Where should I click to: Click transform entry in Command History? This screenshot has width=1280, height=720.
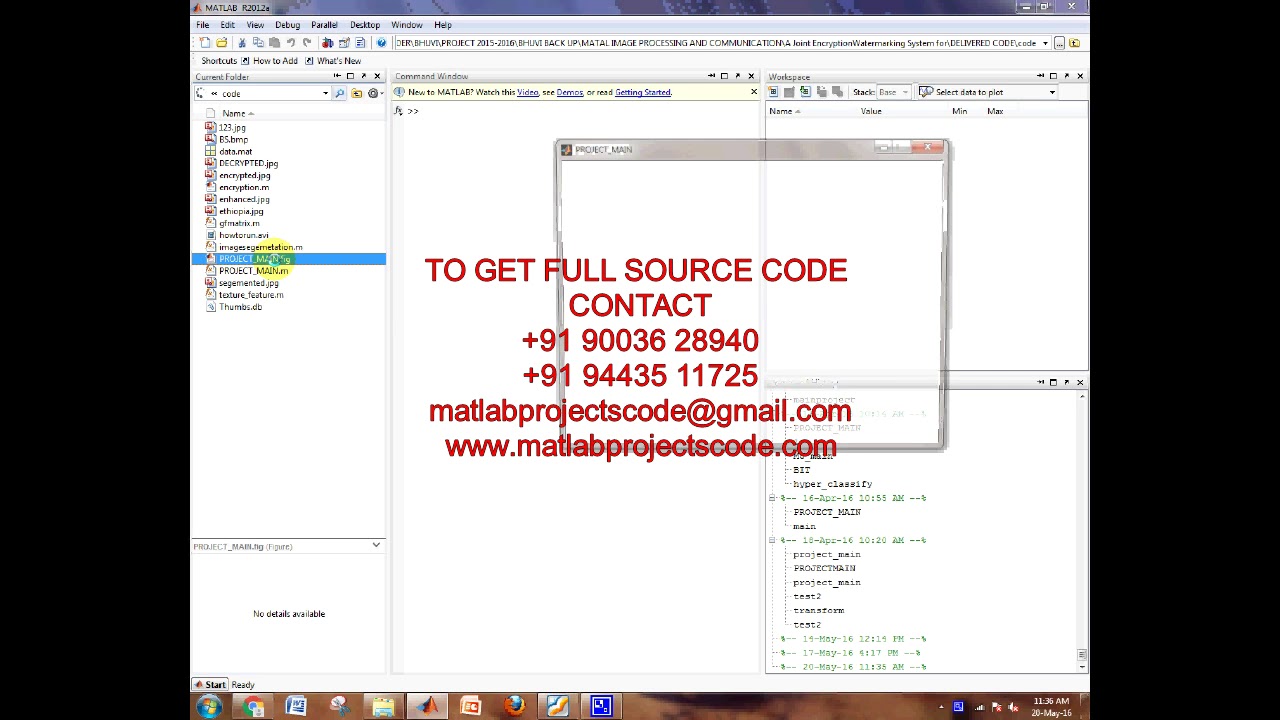[818, 610]
